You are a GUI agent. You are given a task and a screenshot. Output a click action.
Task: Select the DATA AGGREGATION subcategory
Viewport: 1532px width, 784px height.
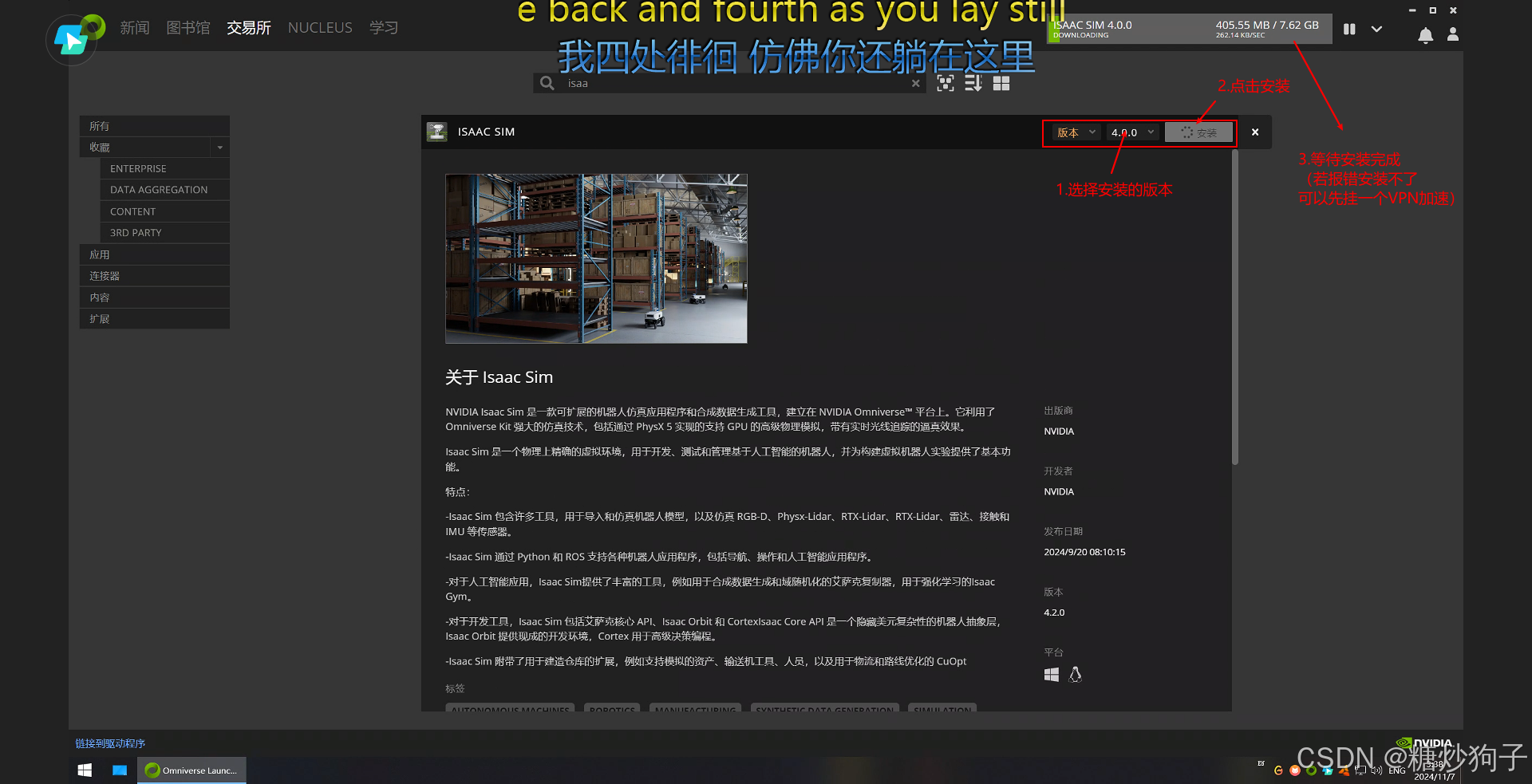tap(165, 190)
